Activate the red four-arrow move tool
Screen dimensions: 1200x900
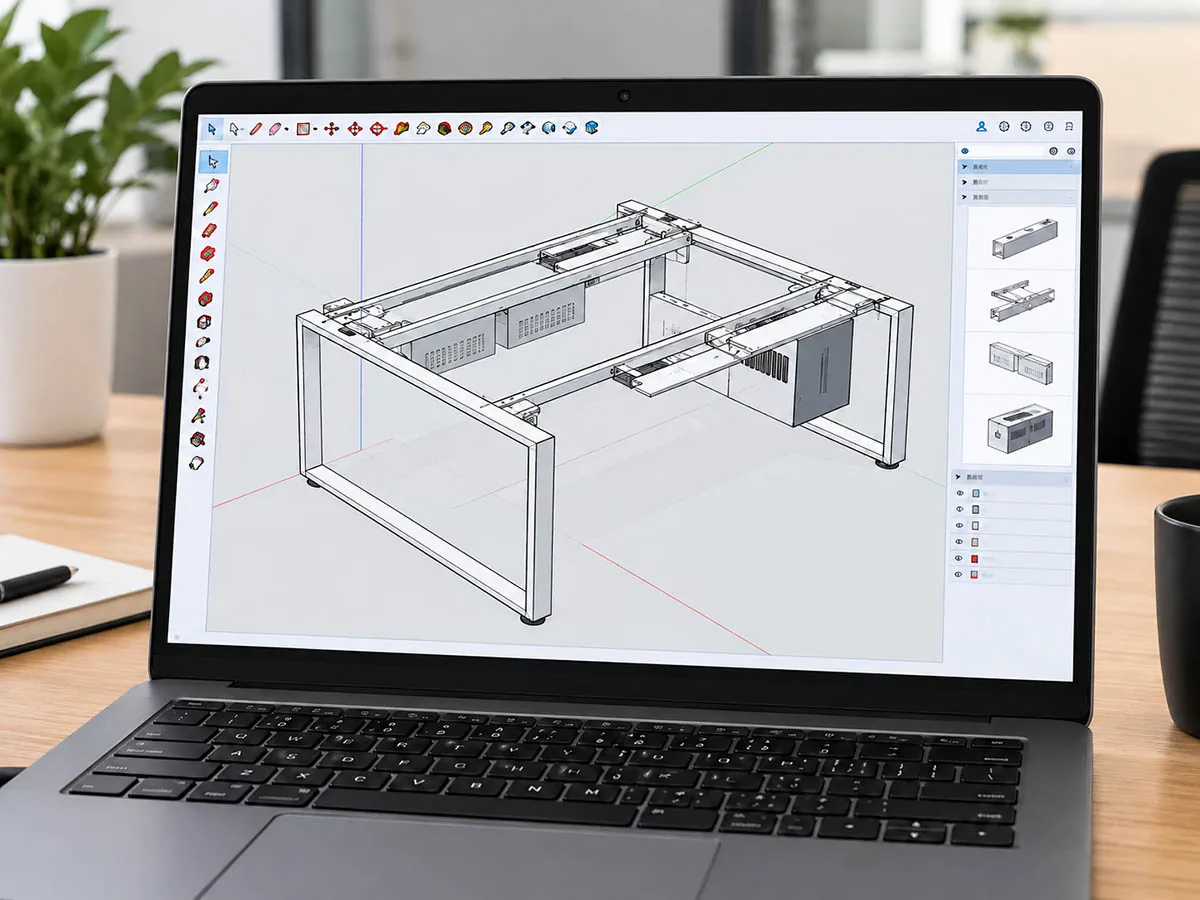pyautogui.click(x=331, y=128)
